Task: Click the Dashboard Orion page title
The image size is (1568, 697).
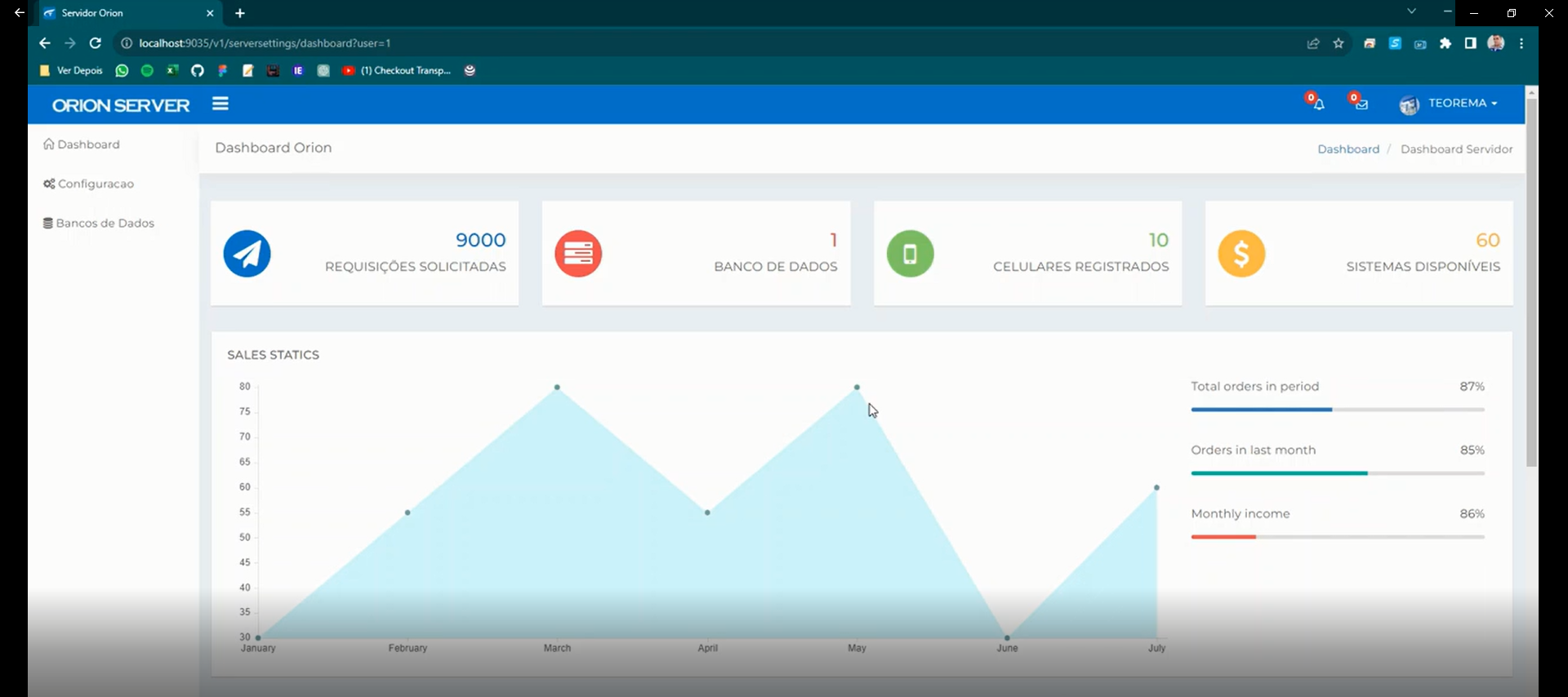Action: pyautogui.click(x=274, y=148)
